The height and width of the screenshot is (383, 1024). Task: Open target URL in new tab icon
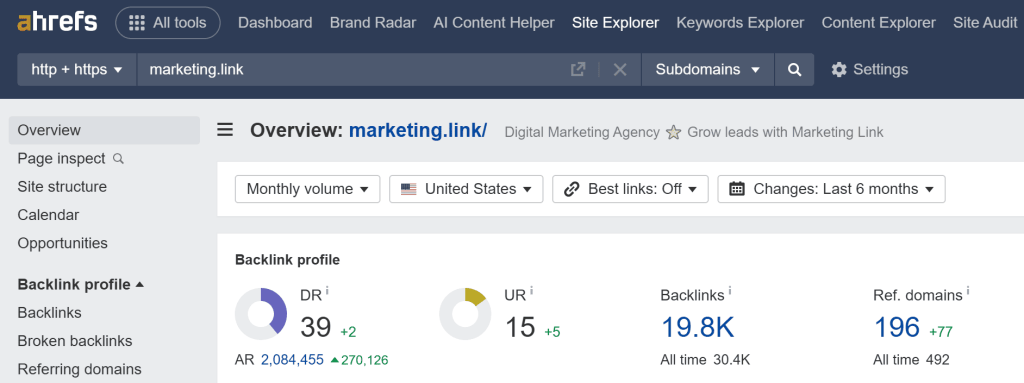tap(578, 69)
